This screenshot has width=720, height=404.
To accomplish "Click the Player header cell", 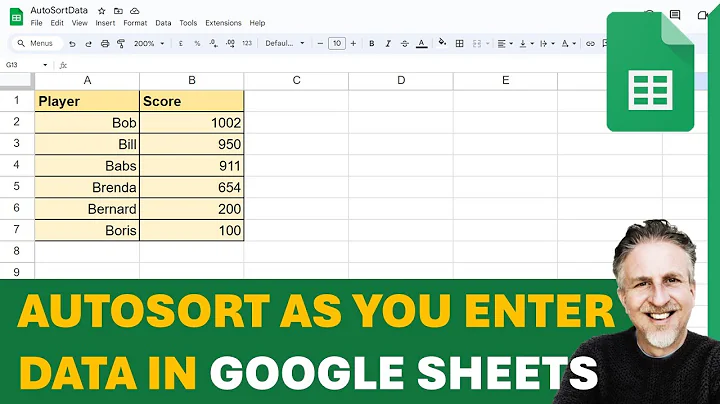I will click(x=87, y=101).
